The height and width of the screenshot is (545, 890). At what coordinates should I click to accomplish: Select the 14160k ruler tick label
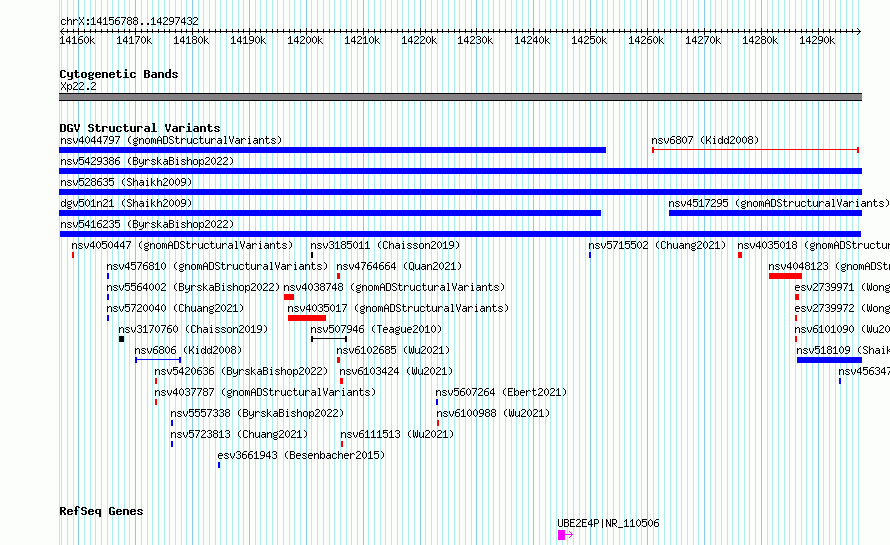coord(77,40)
